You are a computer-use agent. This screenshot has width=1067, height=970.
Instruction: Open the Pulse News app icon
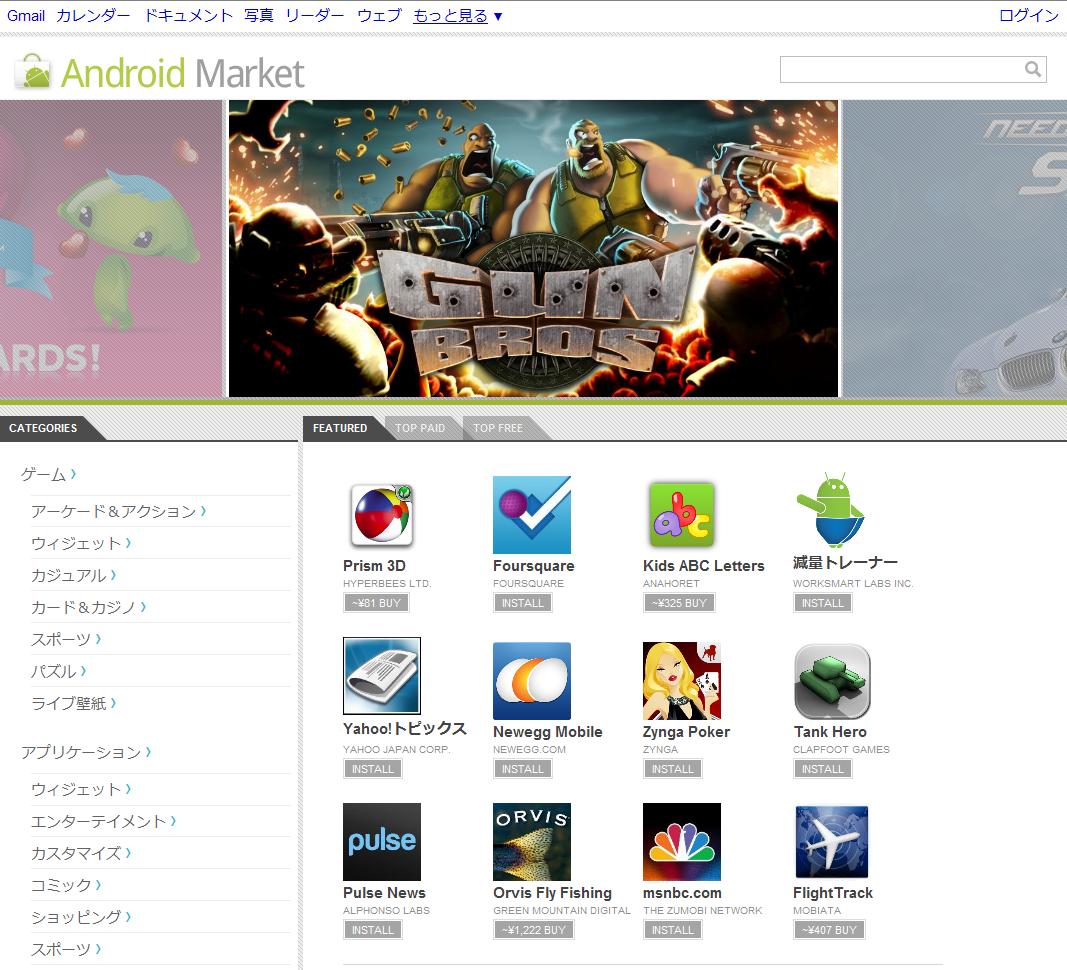[382, 842]
